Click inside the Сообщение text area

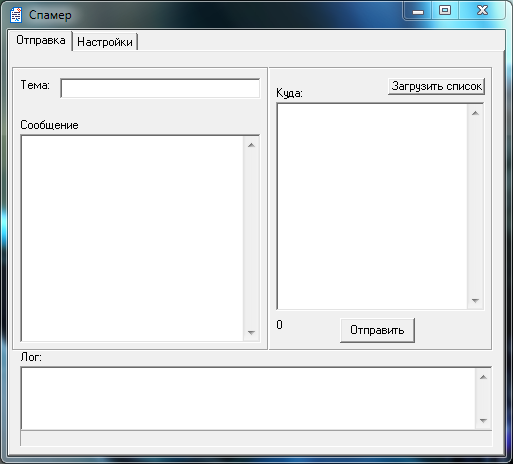point(132,238)
